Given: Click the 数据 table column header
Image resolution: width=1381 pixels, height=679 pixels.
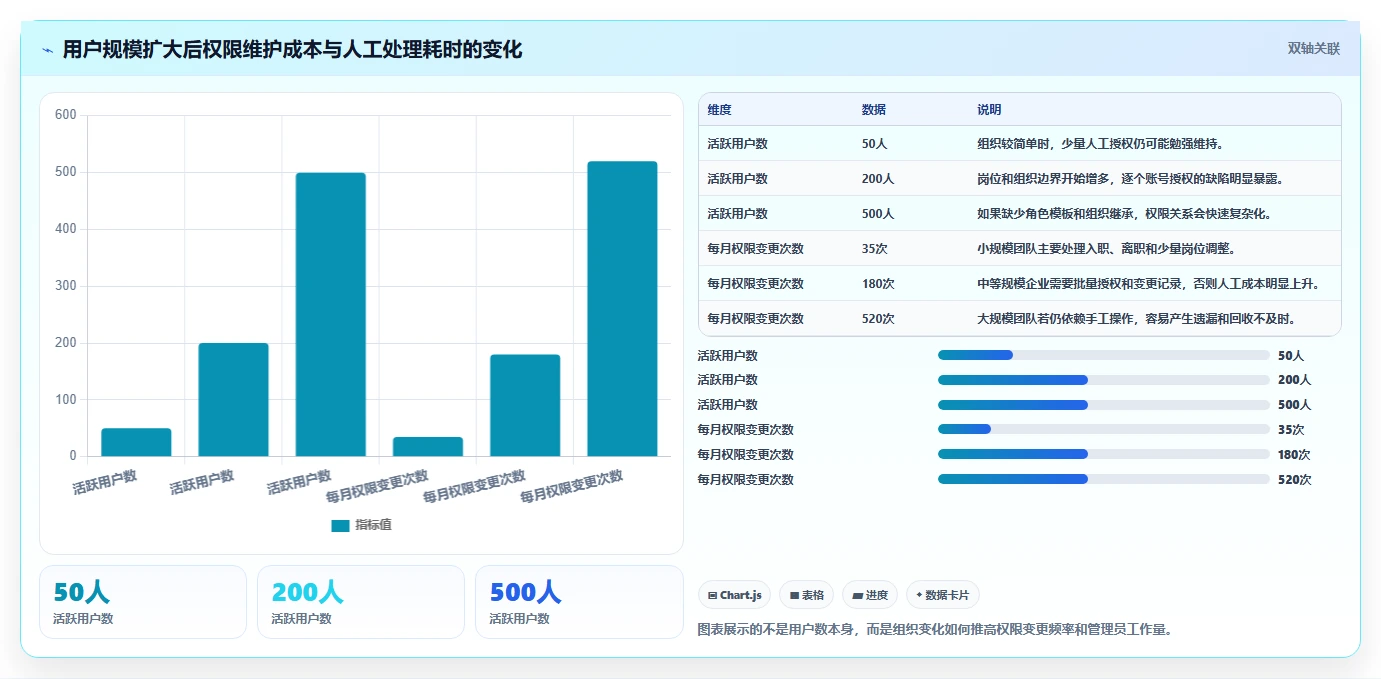Looking at the screenshot, I should click(x=873, y=110).
